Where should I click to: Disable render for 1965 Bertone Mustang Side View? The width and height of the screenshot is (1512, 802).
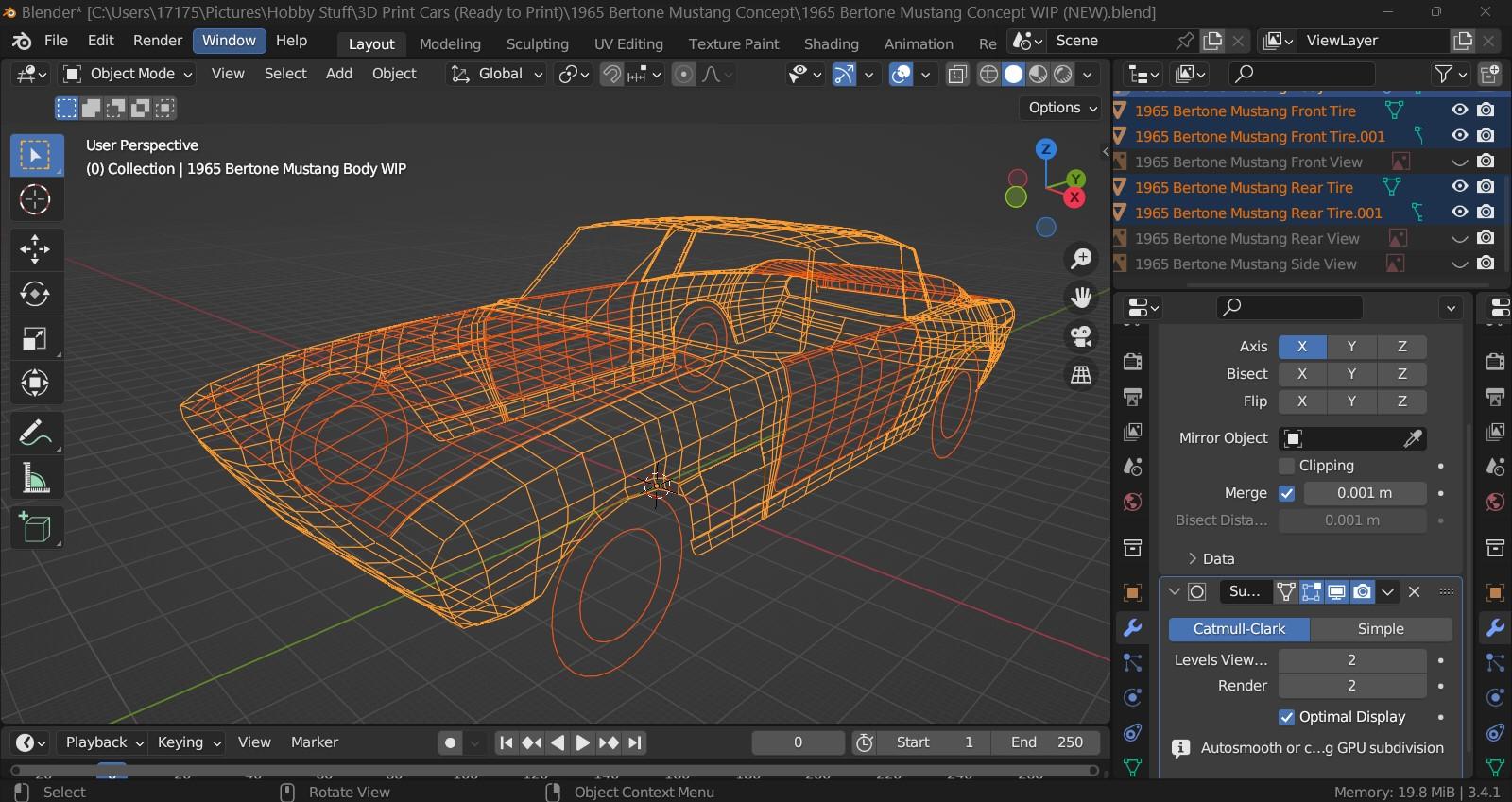pos(1486,264)
